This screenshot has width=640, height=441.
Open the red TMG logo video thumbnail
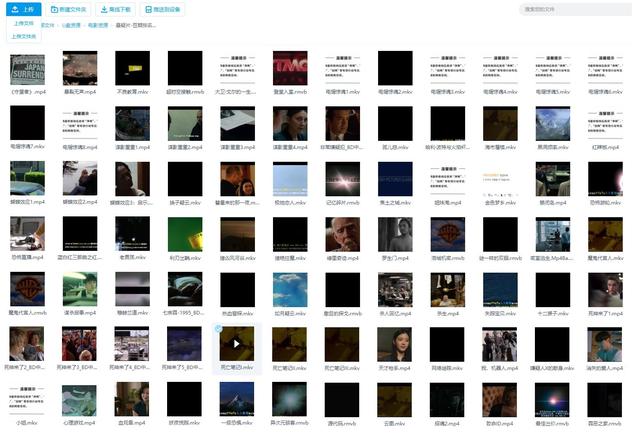(290, 68)
